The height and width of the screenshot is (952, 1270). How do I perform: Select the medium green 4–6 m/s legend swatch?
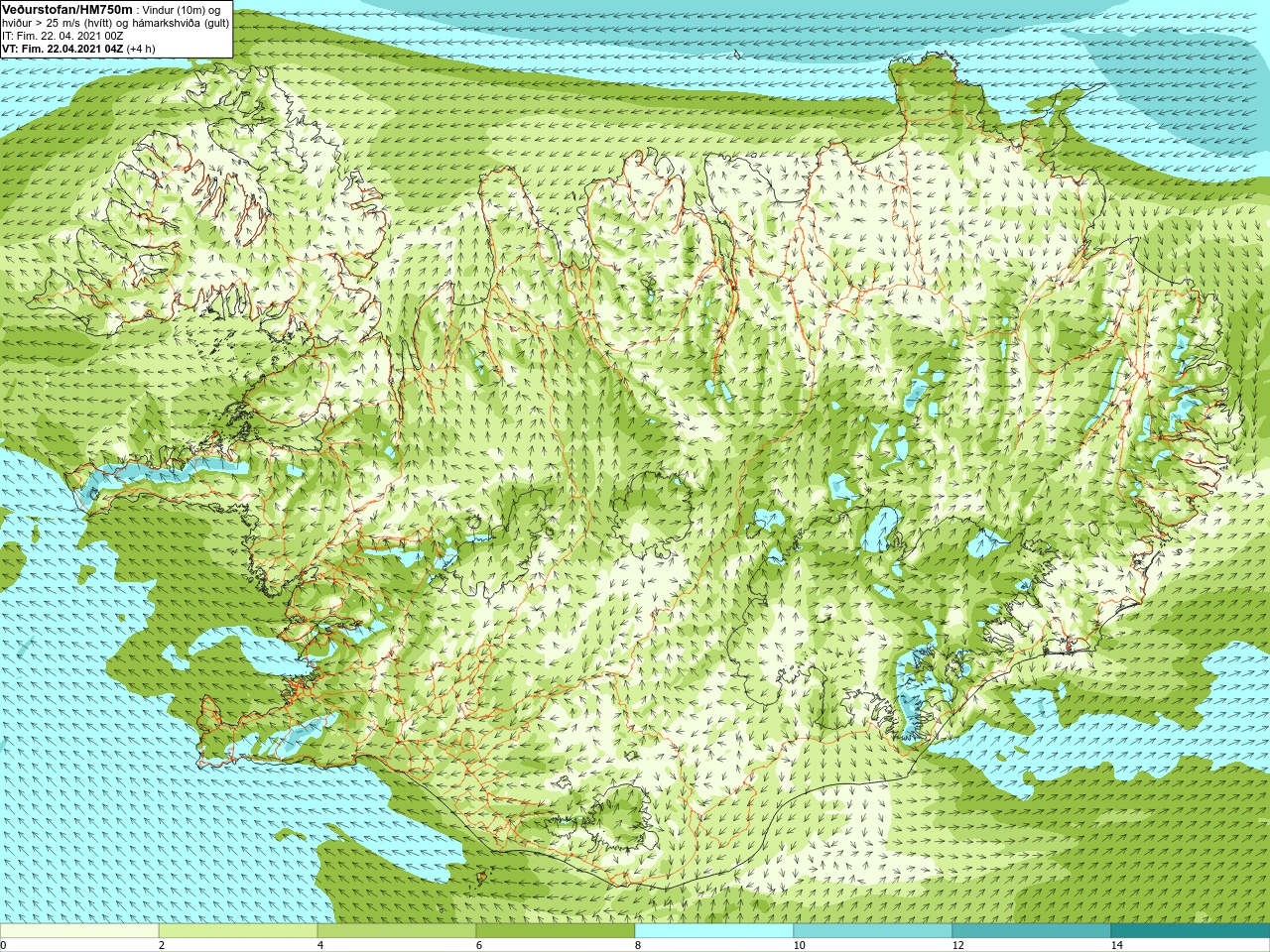coord(397,931)
